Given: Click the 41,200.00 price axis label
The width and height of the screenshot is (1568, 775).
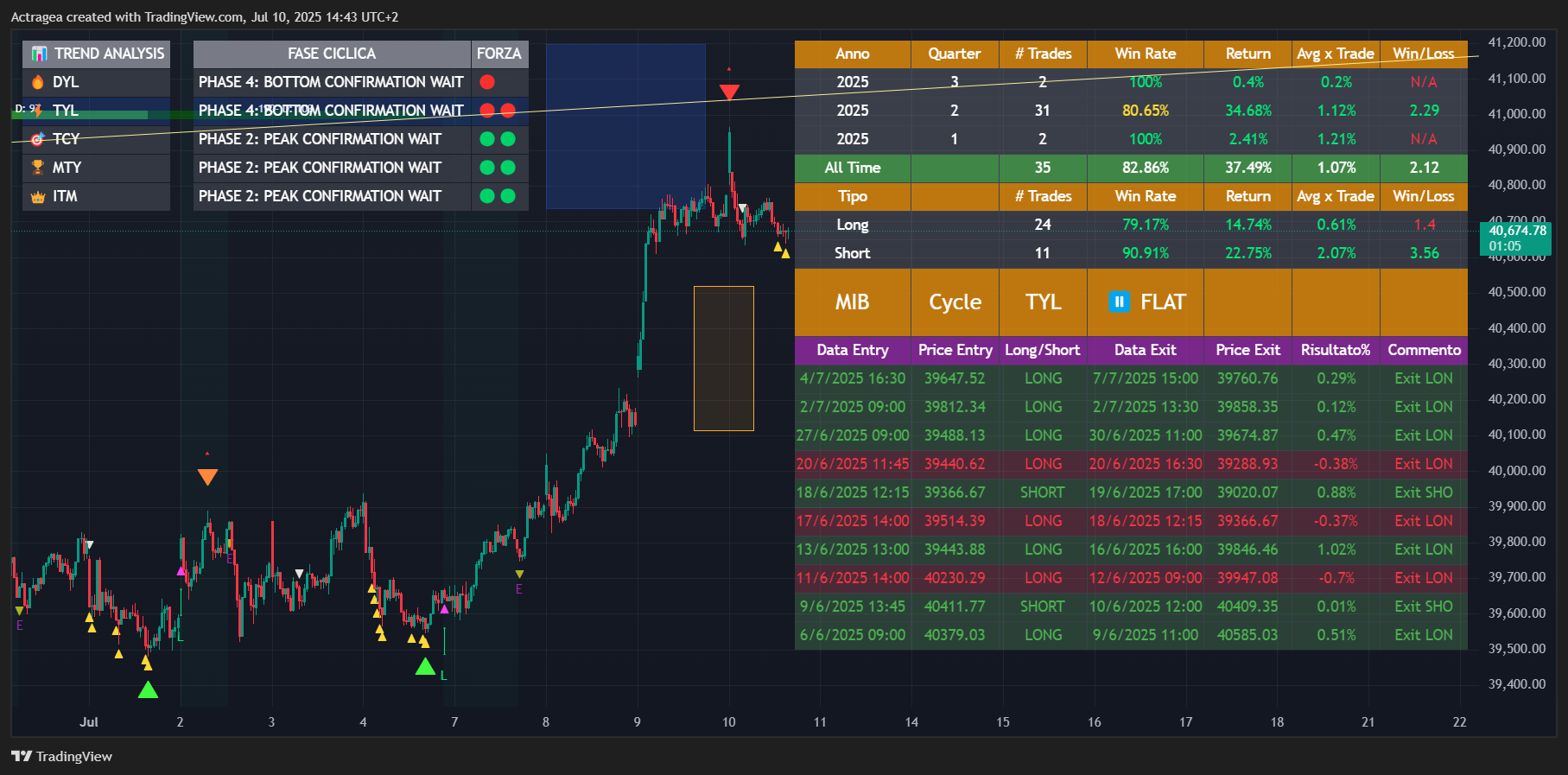Looking at the screenshot, I should coord(1516,41).
